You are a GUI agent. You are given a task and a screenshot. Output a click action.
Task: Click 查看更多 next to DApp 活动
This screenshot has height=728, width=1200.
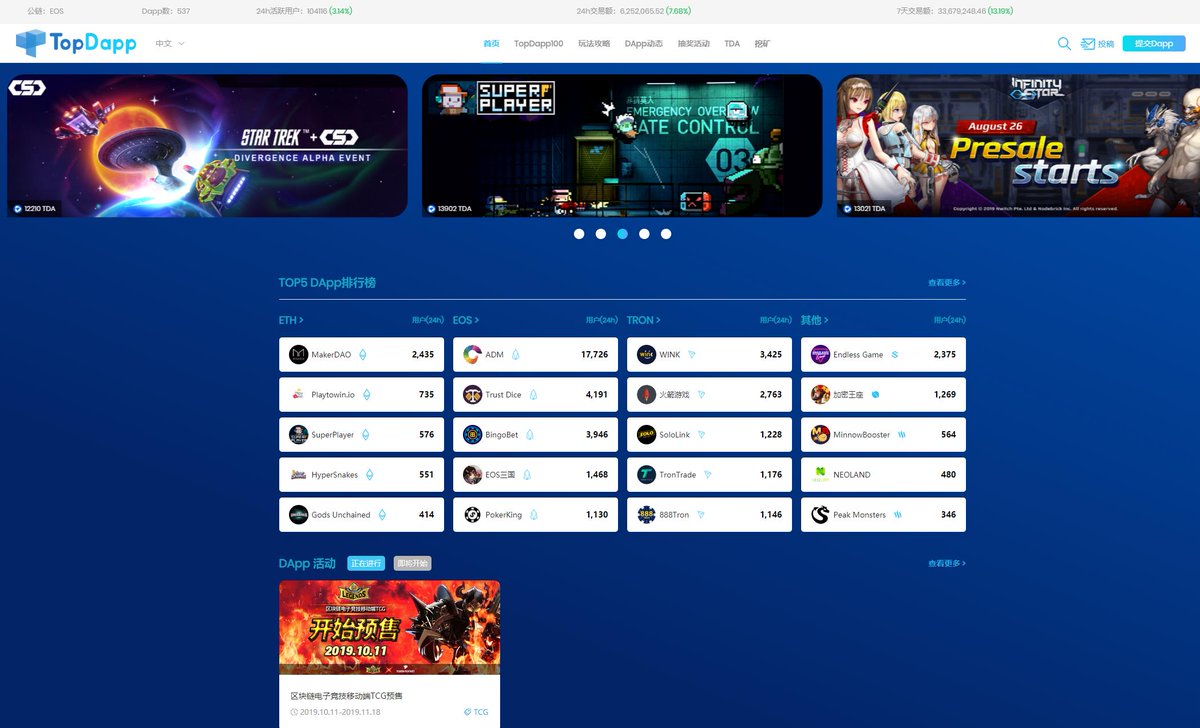coord(947,564)
